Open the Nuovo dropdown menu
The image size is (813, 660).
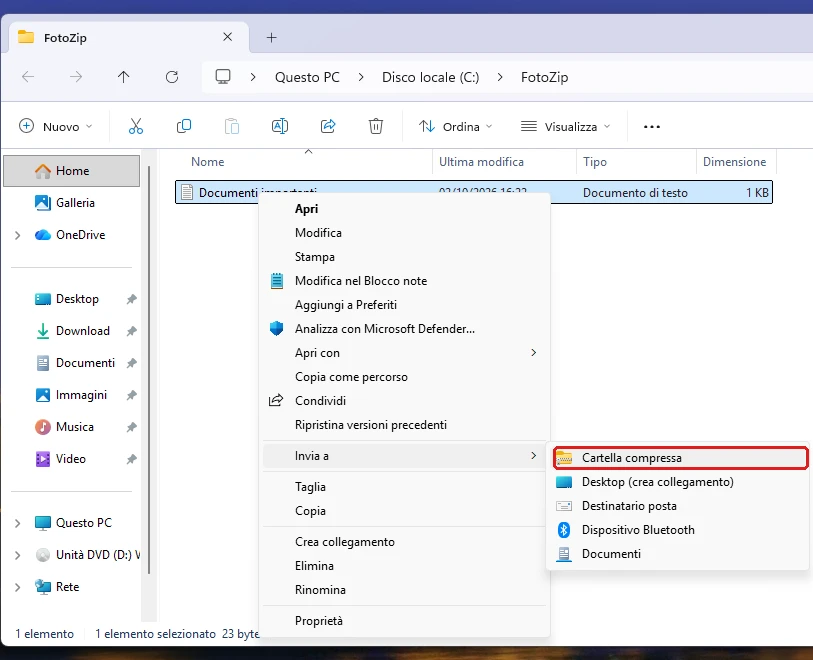[55, 127]
